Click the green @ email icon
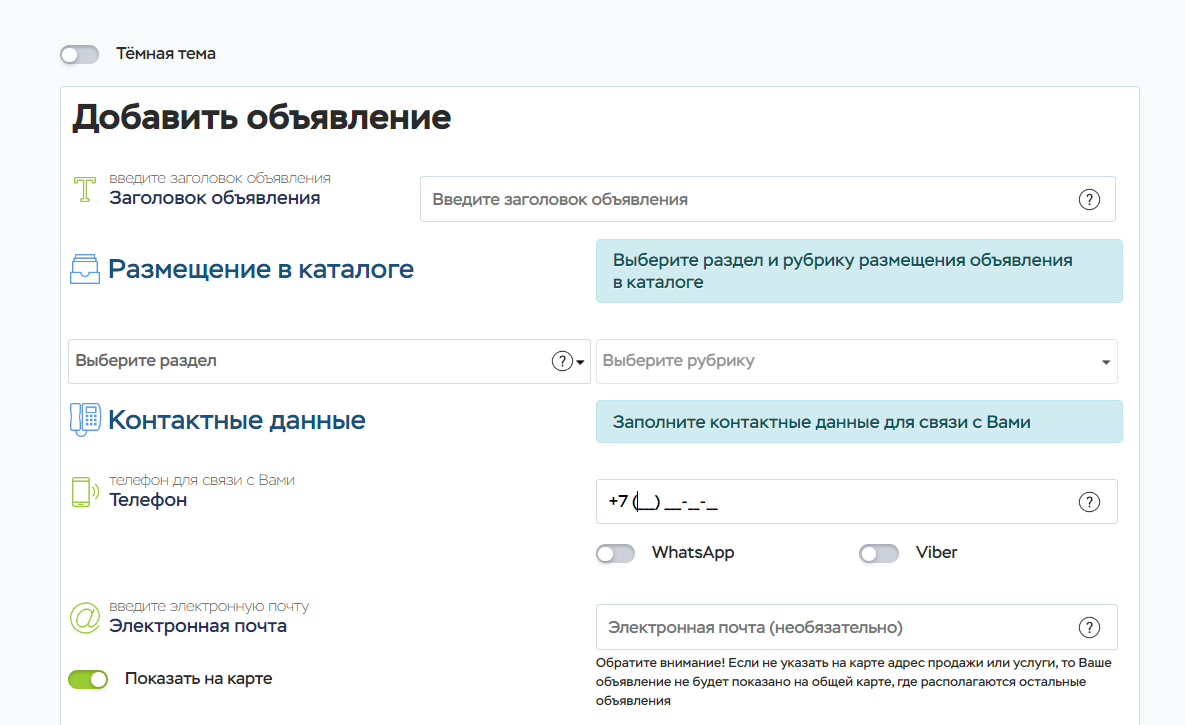This screenshot has height=725, width=1185. [x=85, y=617]
